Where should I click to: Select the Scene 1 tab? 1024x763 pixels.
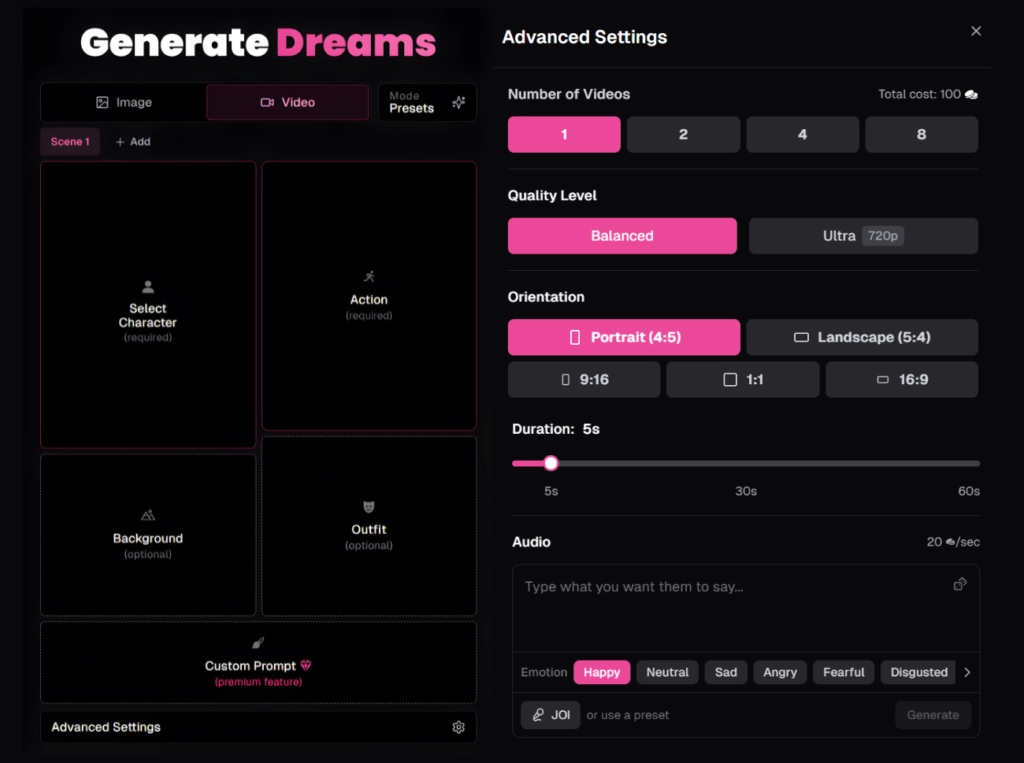coord(69,141)
